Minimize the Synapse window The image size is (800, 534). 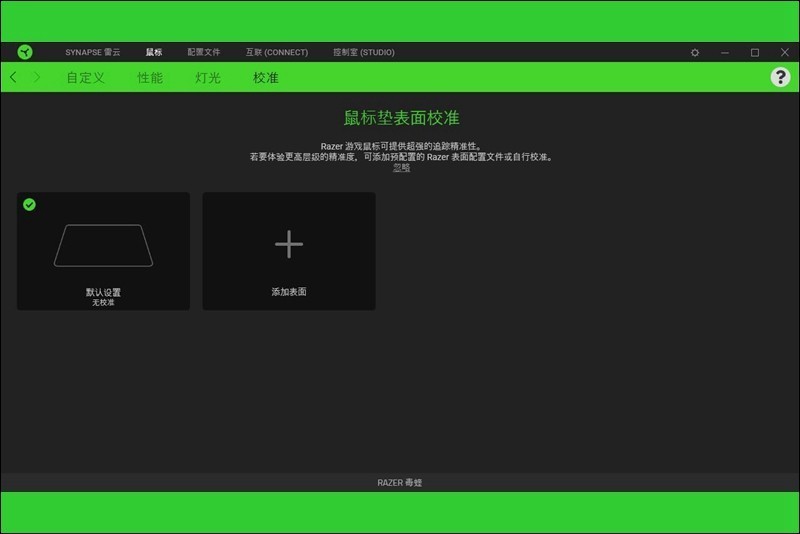point(724,53)
